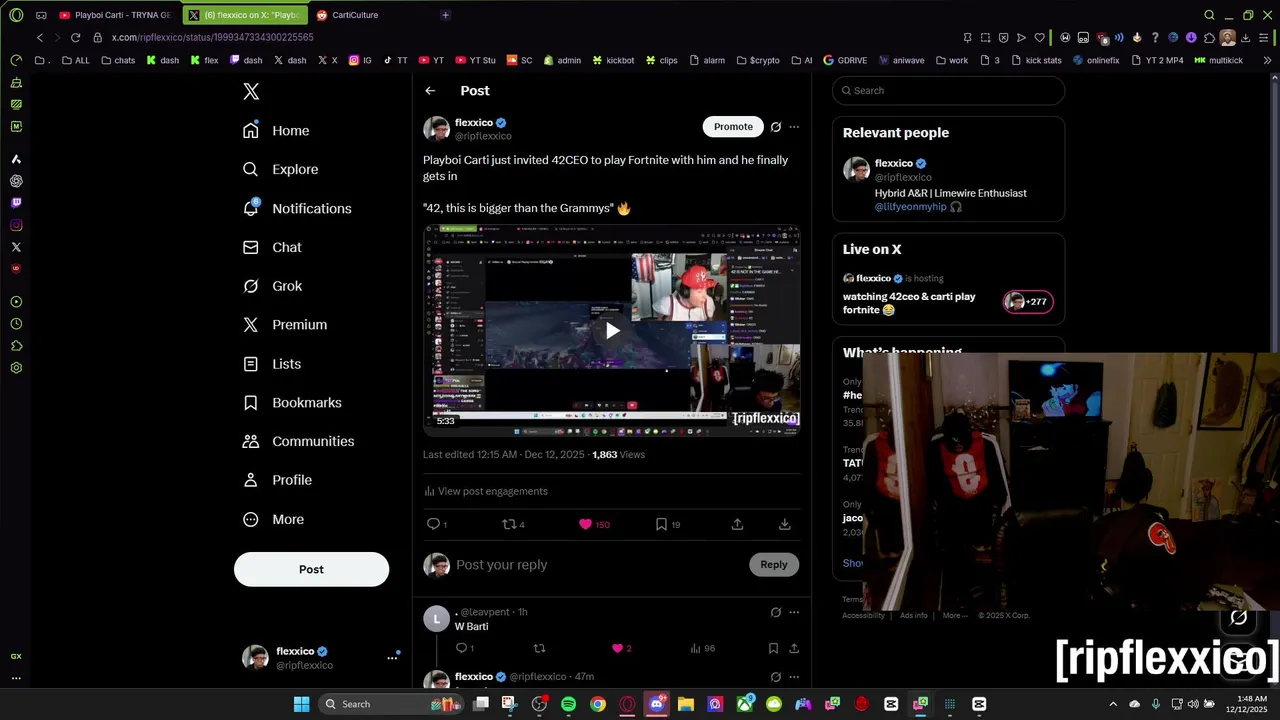Click Windows Start button

[x=301, y=704]
